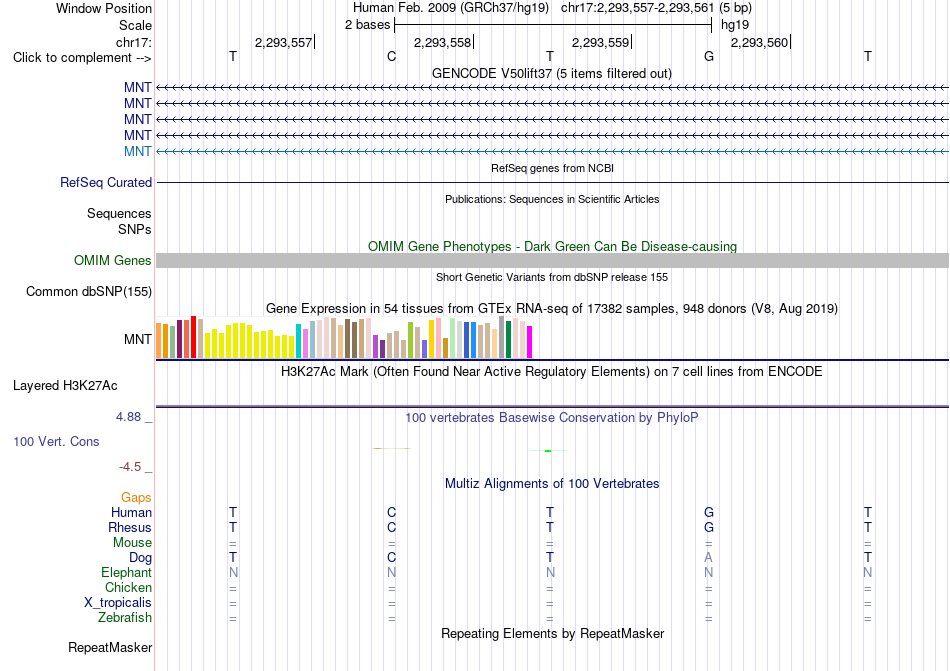Viewport: 950px width, 671px height.
Task: Click the Elephant species label
Action: (127, 572)
